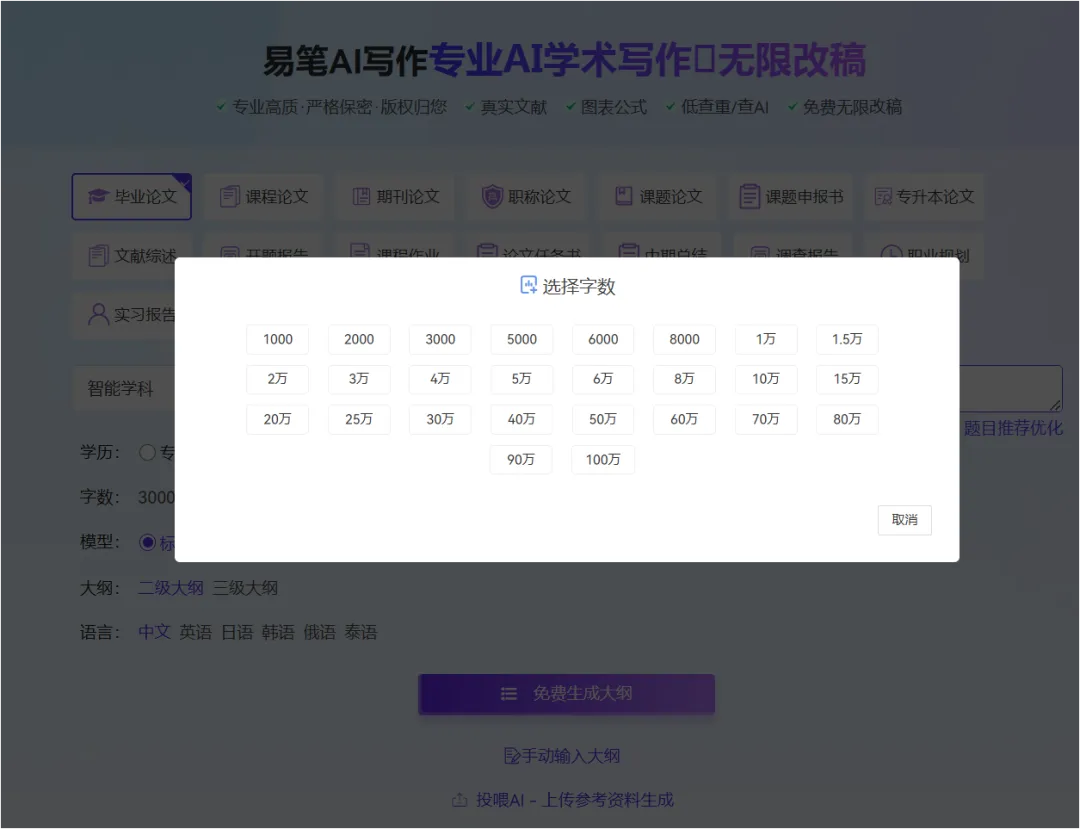This screenshot has height=829, width=1080.
Task: Pick the 15万 word count option
Action: click(847, 379)
